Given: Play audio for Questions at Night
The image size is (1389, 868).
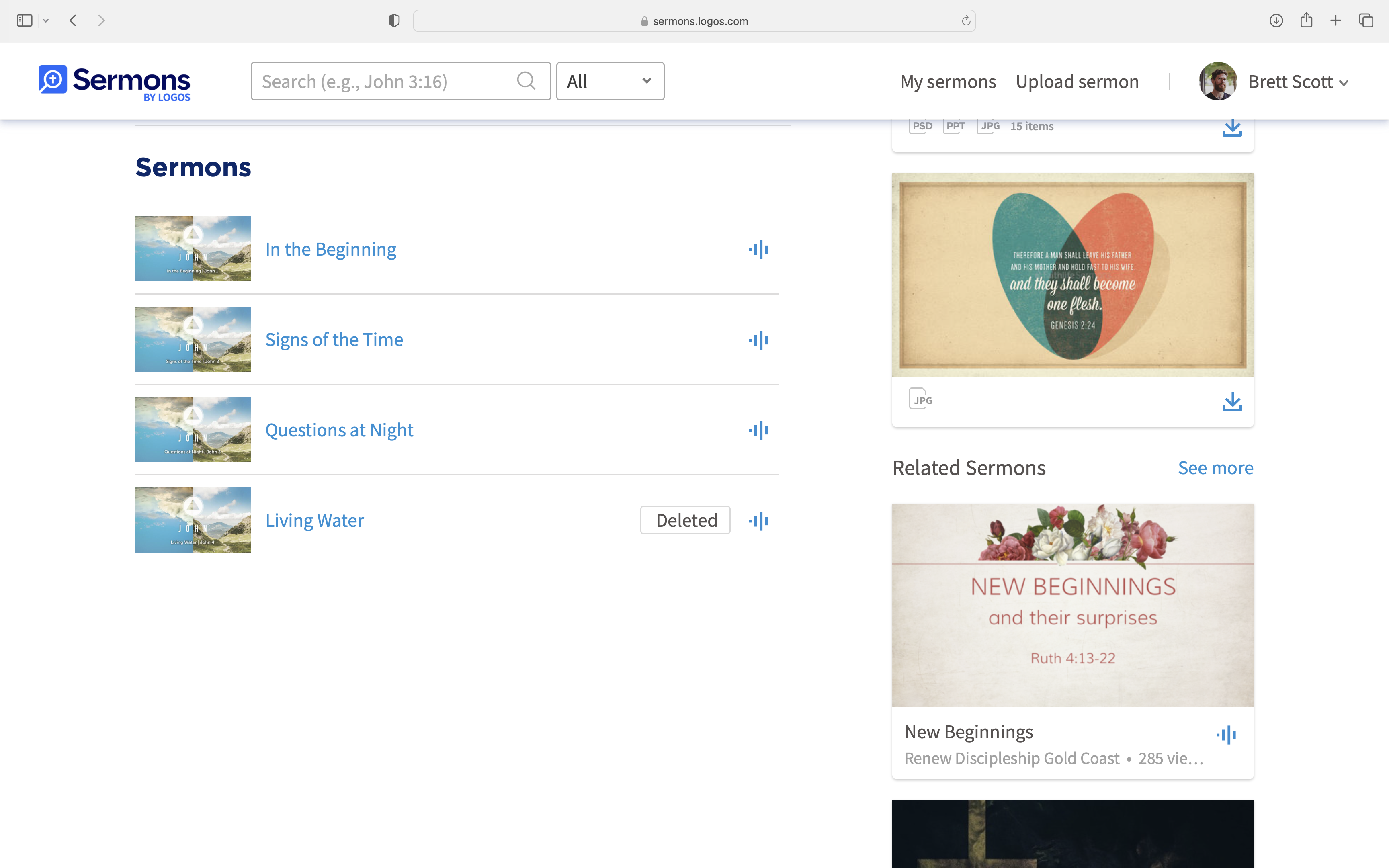Looking at the screenshot, I should (x=758, y=430).
